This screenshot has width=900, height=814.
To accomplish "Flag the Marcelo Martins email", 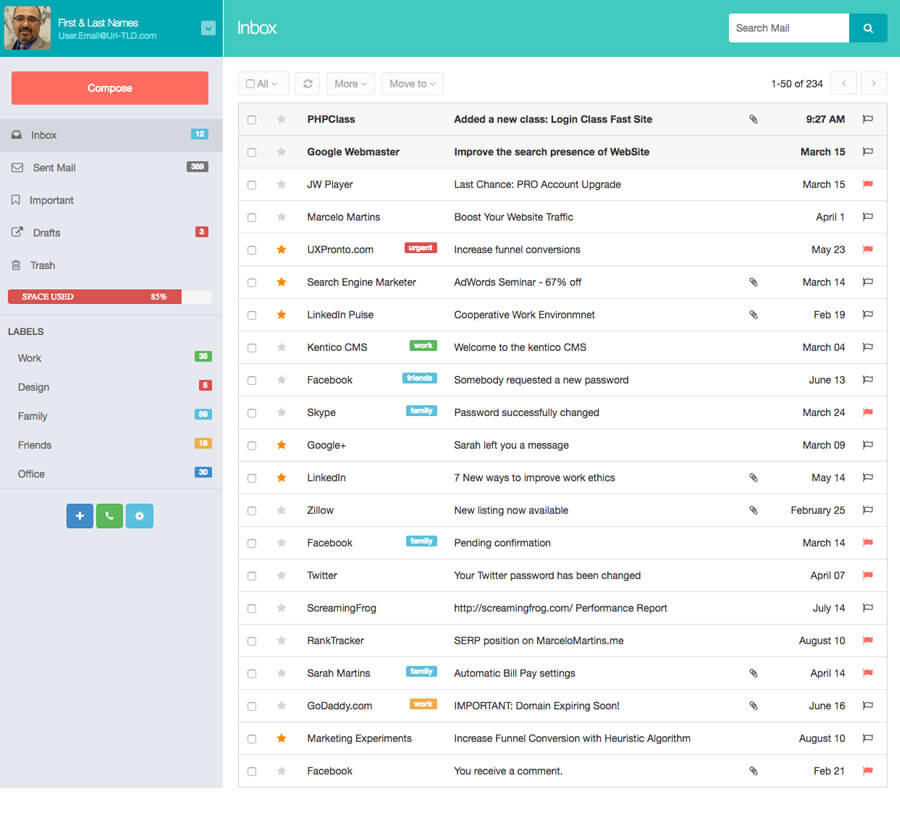I will 868,217.
